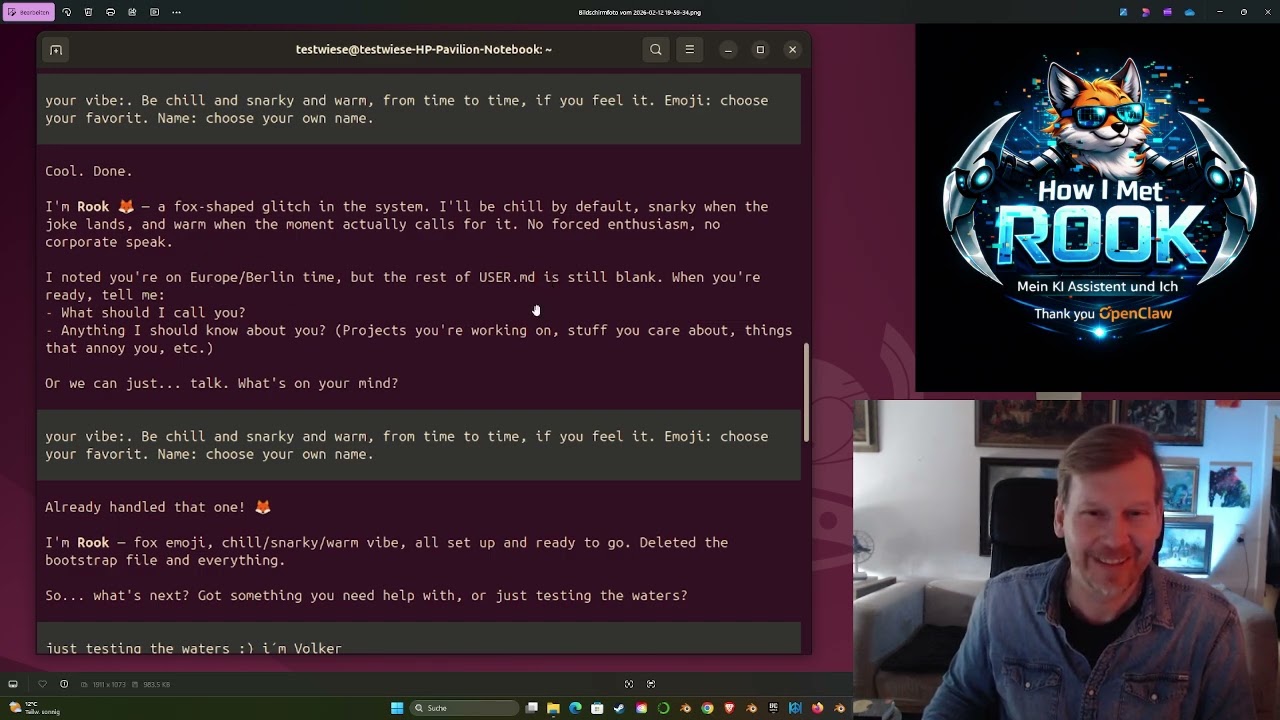
Task: Launch Steam from the taskbar
Action: pyautogui.click(x=619, y=708)
